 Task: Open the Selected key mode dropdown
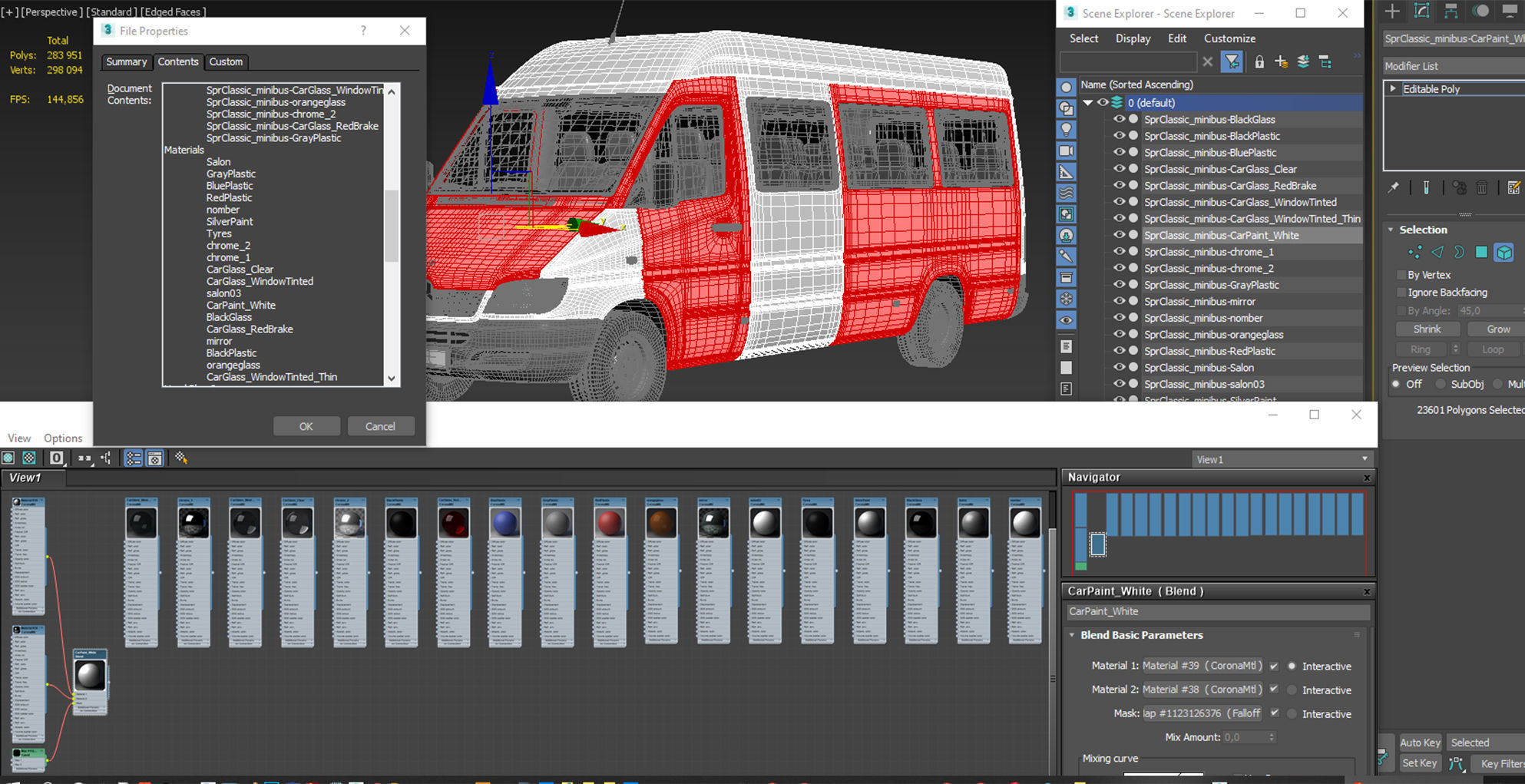click(x=1485, y=743)
